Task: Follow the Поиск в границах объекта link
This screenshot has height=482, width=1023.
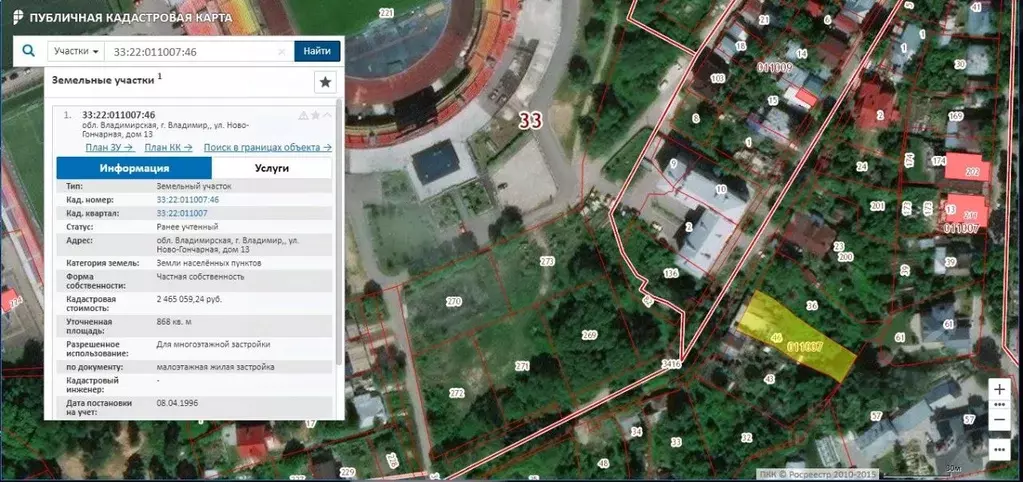Action: click(x=267, y=147)
